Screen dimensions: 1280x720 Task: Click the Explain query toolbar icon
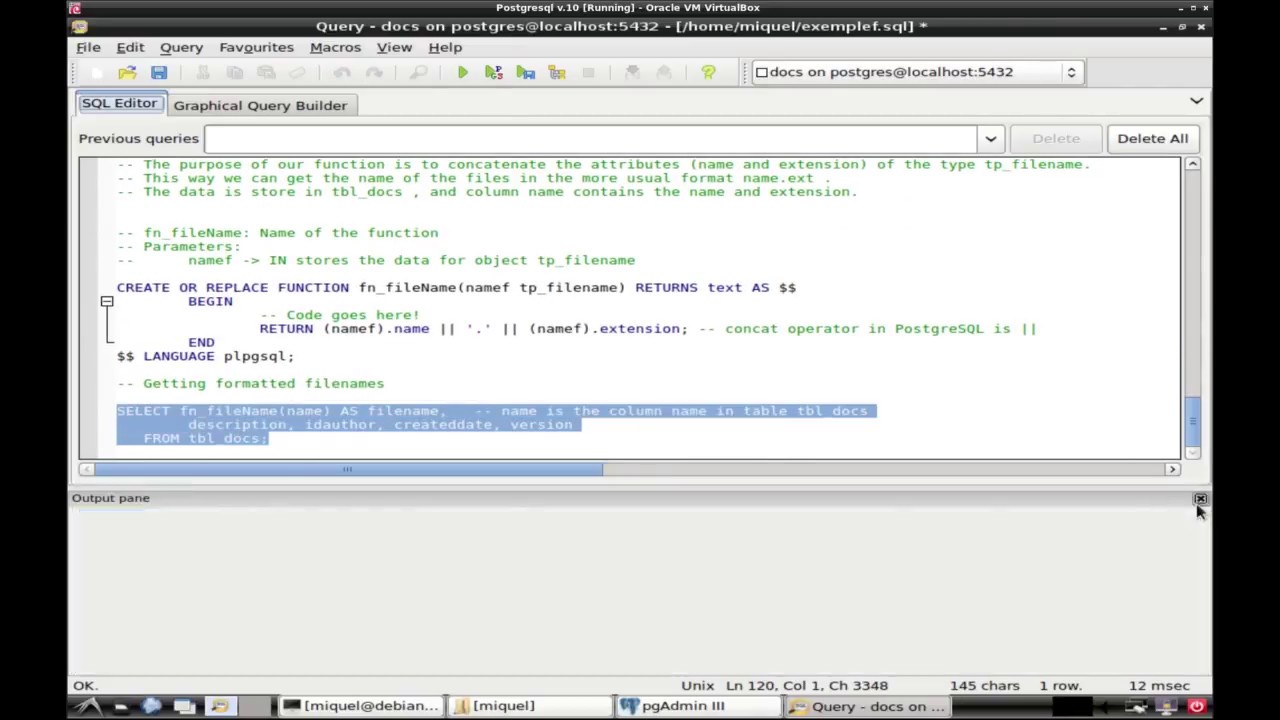point(557,72)
